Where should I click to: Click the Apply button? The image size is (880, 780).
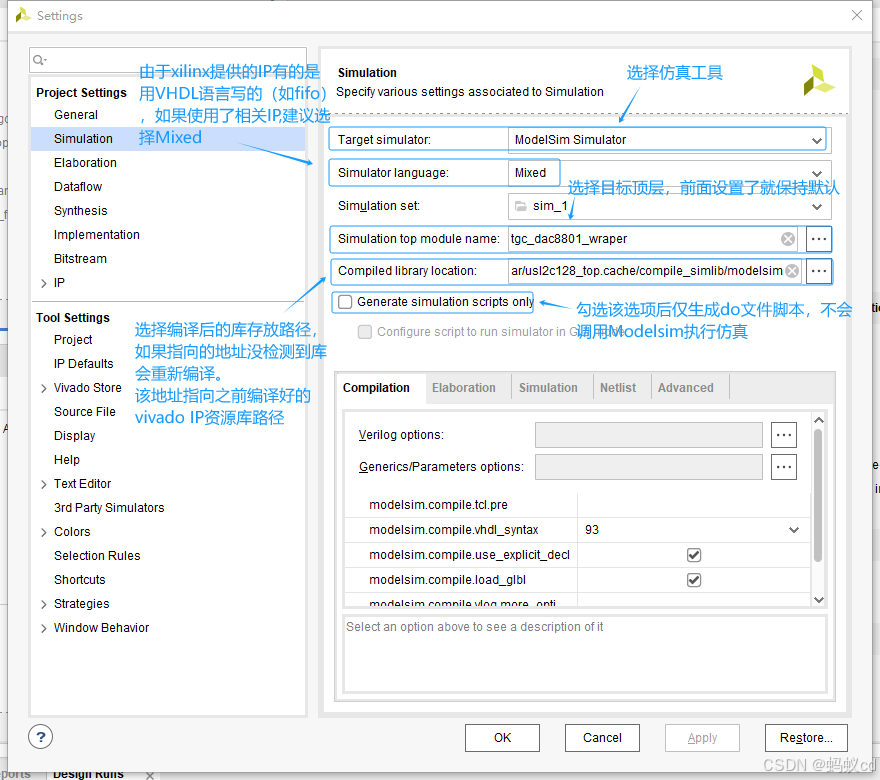tap(702, 737)
